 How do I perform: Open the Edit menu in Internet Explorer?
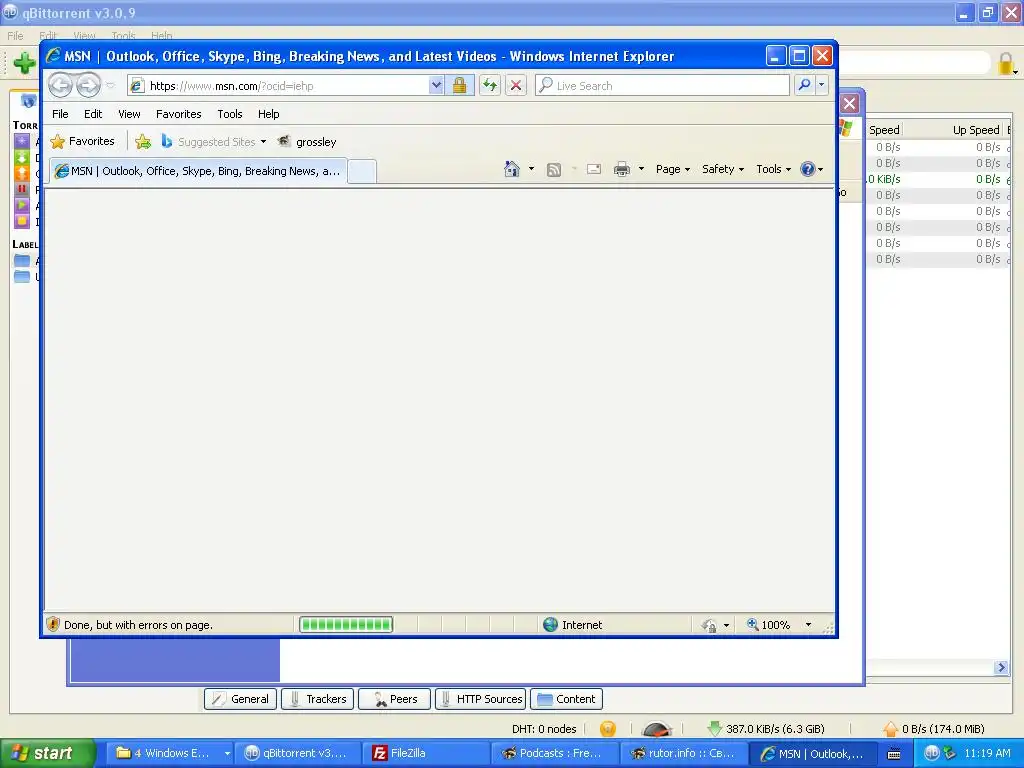[x=93, y=114]
